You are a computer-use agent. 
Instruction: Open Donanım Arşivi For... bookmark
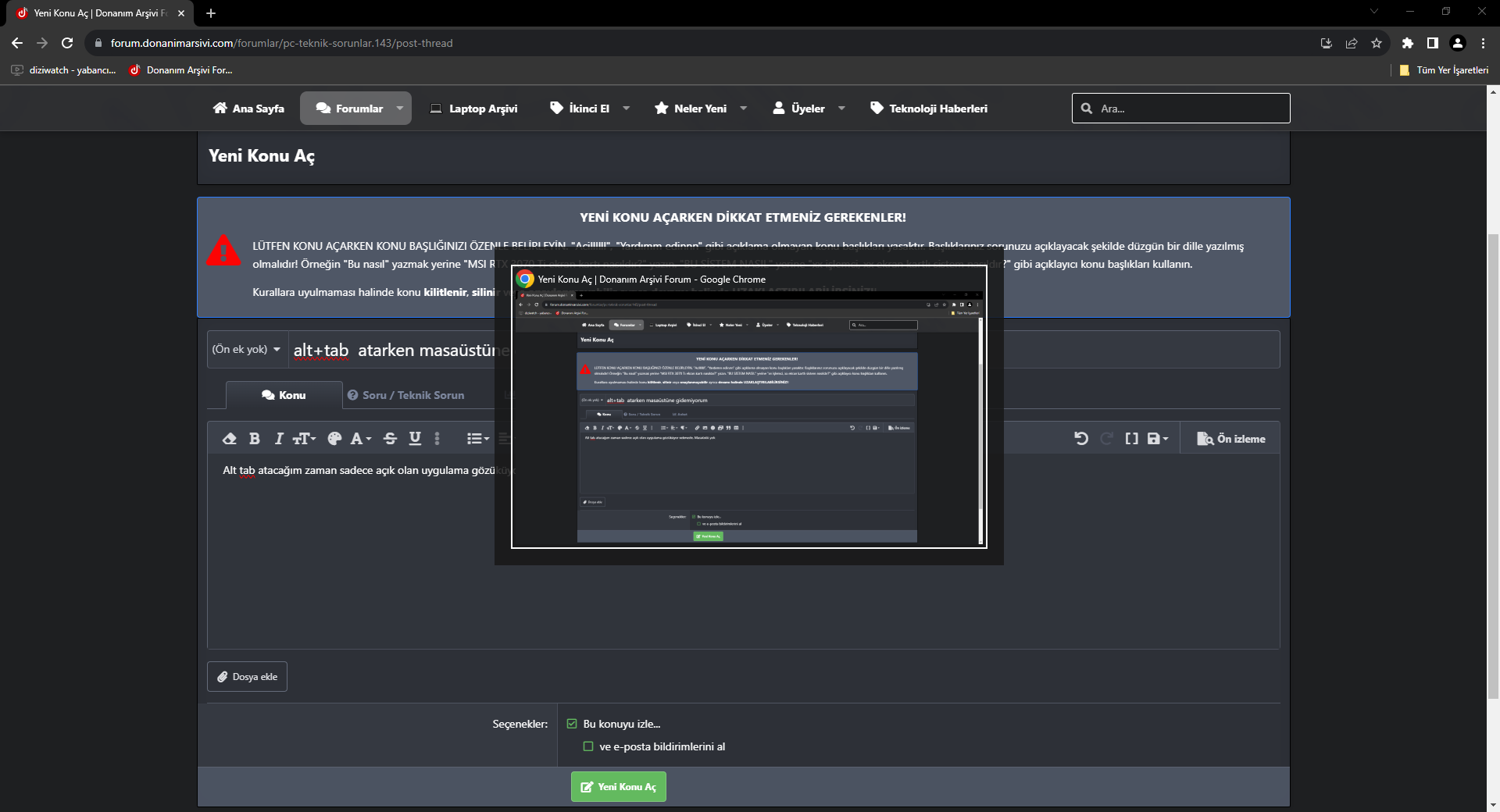point(180,70)
